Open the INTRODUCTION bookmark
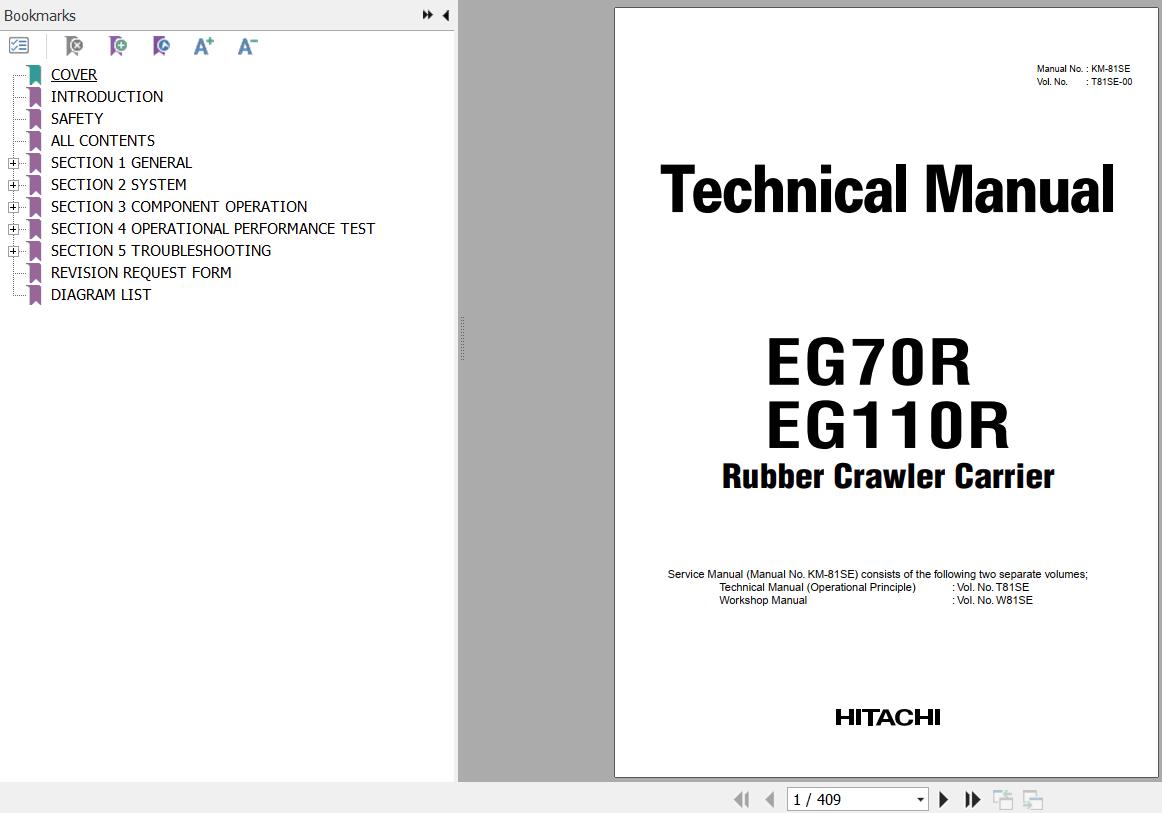1162x813 pixels. (x=107, y=97)
